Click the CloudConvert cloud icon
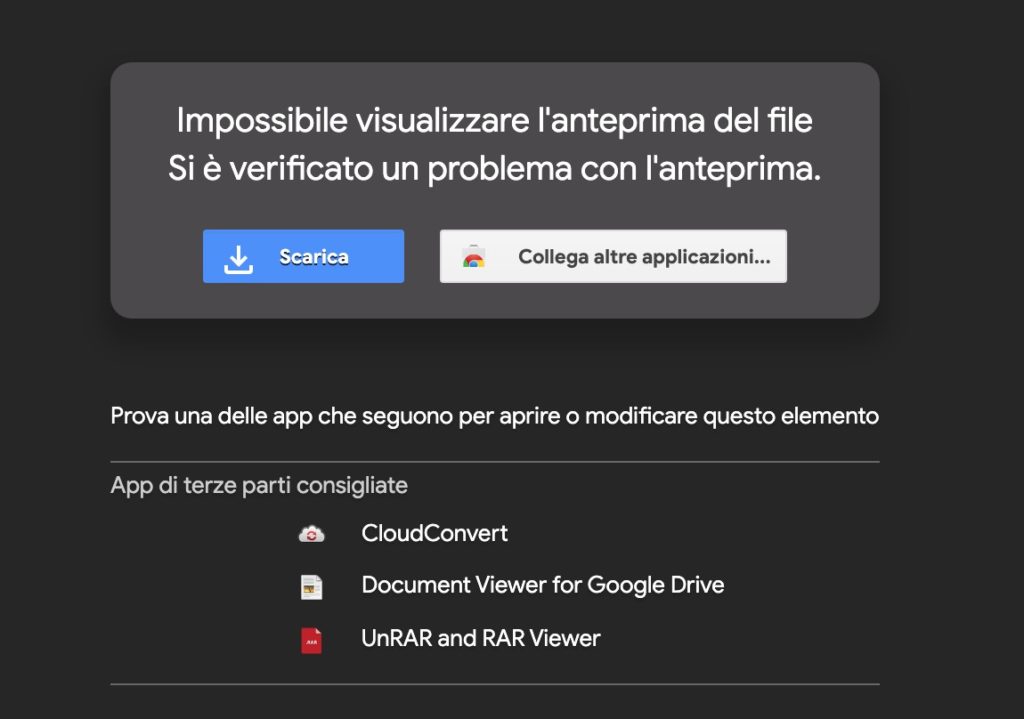Image resolution: width=1024 pixels, height=719 pixels. point(312,534)
